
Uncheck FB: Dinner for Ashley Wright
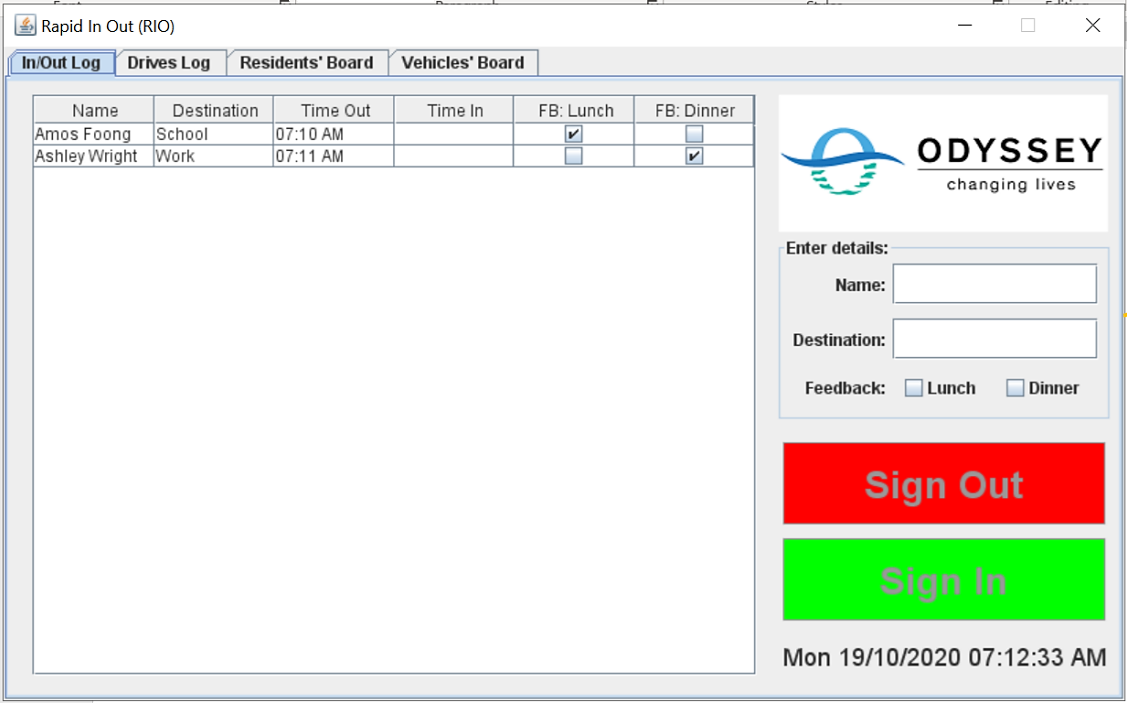(x=694, y=156)
